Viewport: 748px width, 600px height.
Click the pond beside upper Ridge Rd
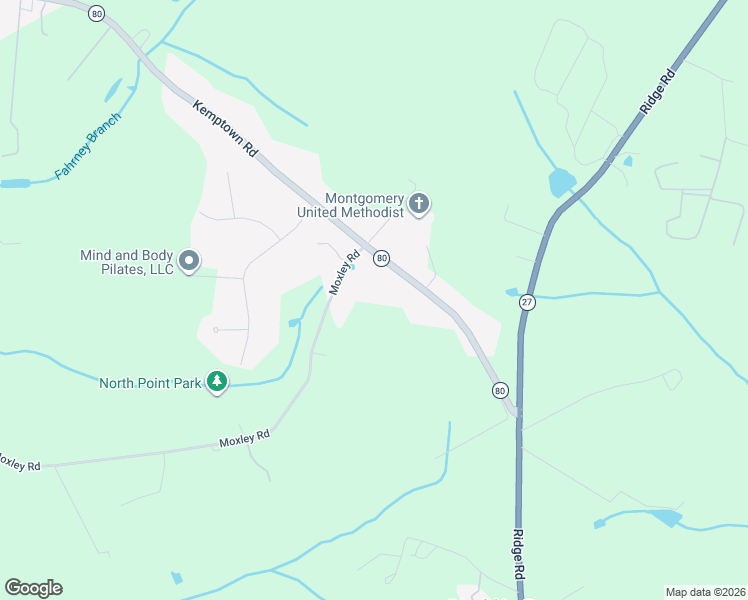point(561,183)
